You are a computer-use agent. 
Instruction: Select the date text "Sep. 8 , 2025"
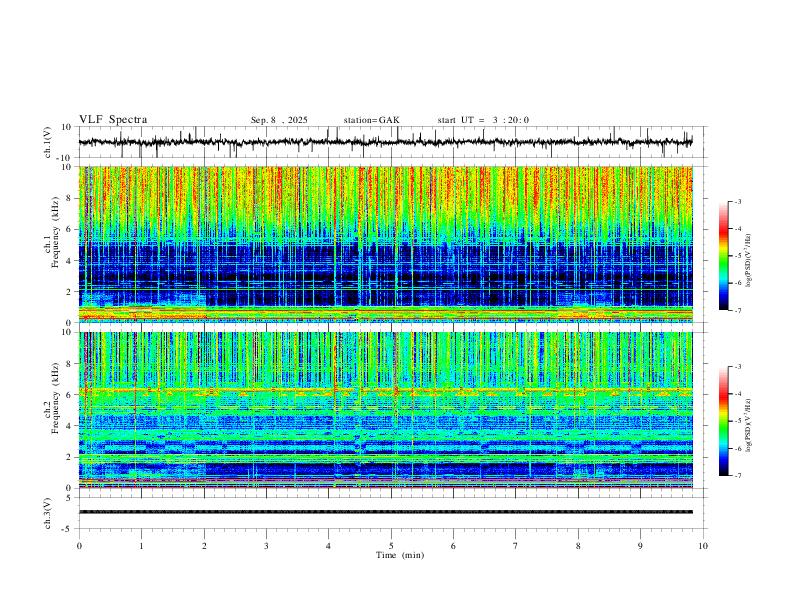point(279,120)
